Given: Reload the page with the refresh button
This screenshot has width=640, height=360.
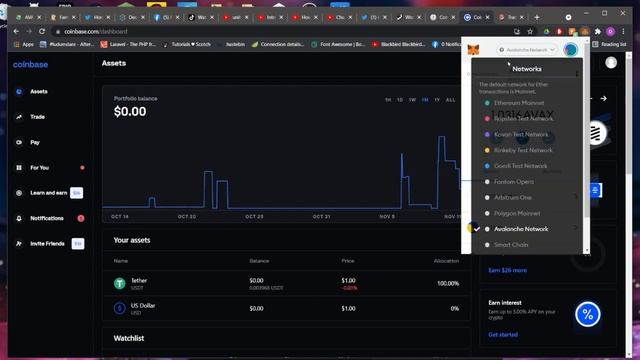Looking at the screenshot, I should tap(42, 31).
